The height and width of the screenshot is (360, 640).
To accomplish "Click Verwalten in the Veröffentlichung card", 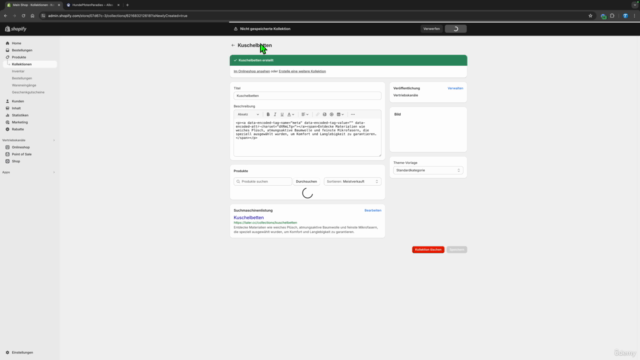I will (x=455, y=88).
